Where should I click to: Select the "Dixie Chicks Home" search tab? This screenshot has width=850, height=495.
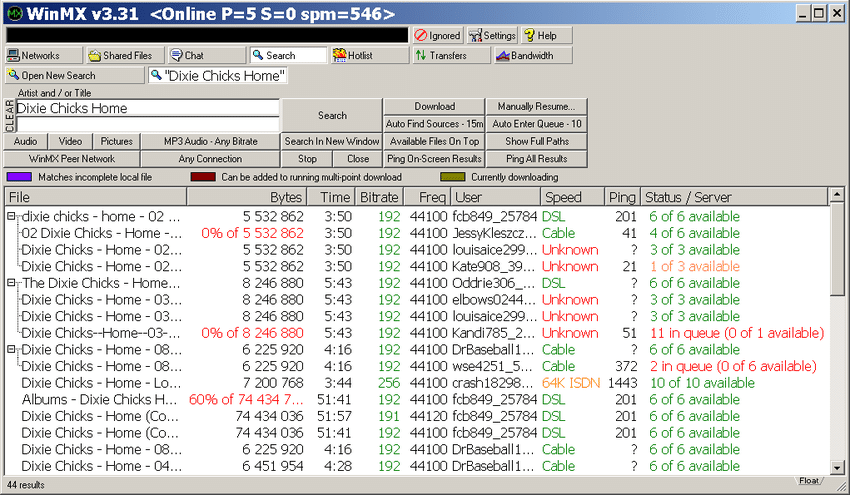coord(217,75)
